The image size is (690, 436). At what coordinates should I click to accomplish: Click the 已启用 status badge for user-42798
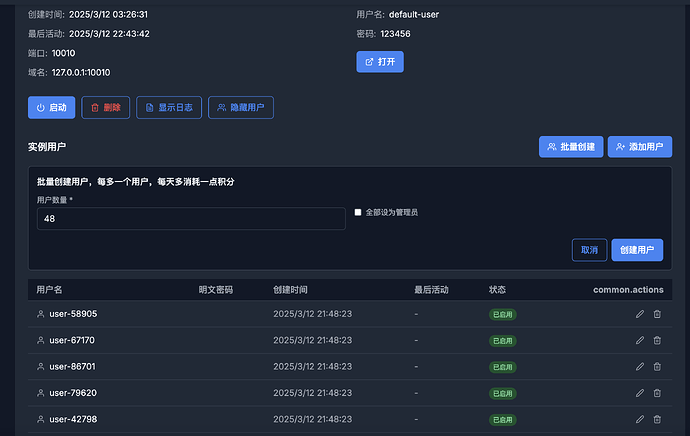pyautogui.click(x=503, y=420)
